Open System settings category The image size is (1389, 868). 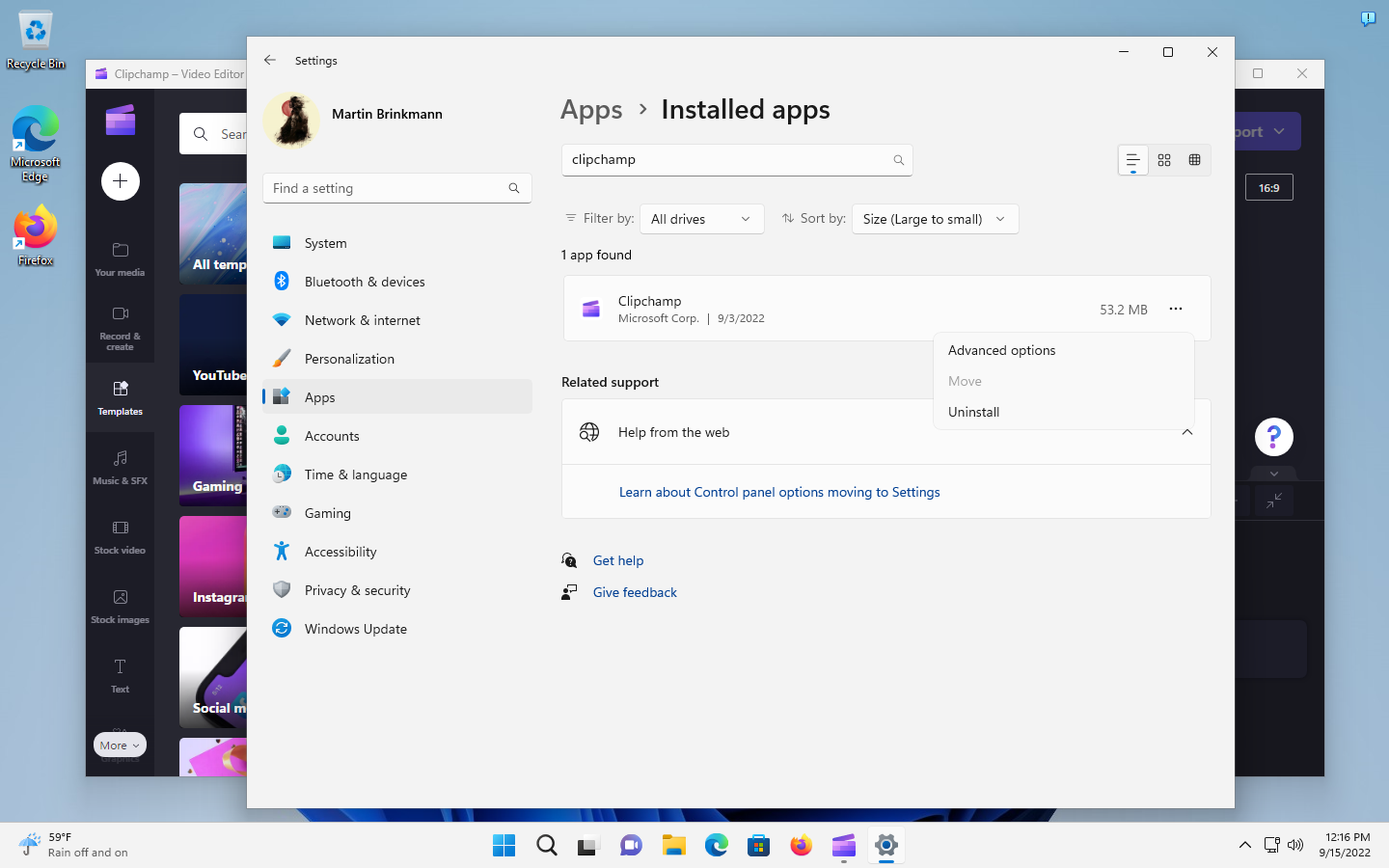coord(397,243)
